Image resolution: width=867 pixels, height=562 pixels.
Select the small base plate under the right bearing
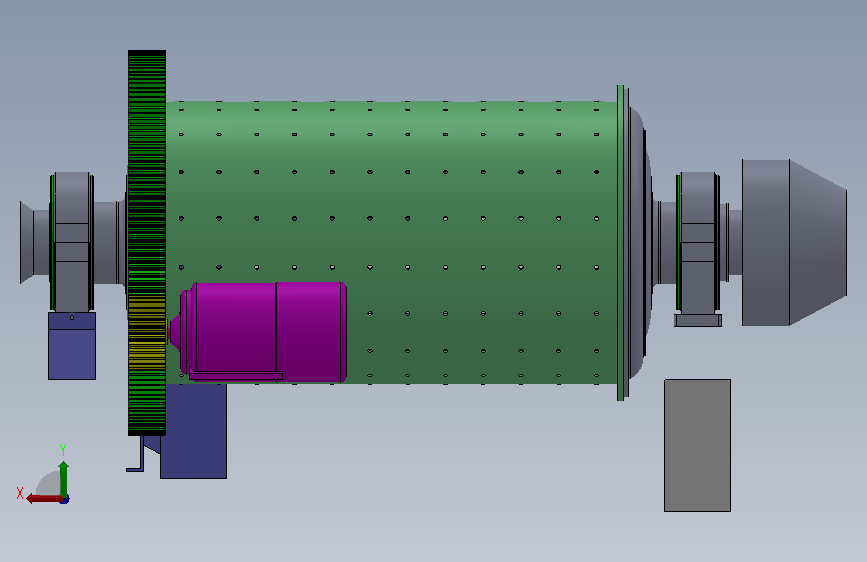click(698, 320)
